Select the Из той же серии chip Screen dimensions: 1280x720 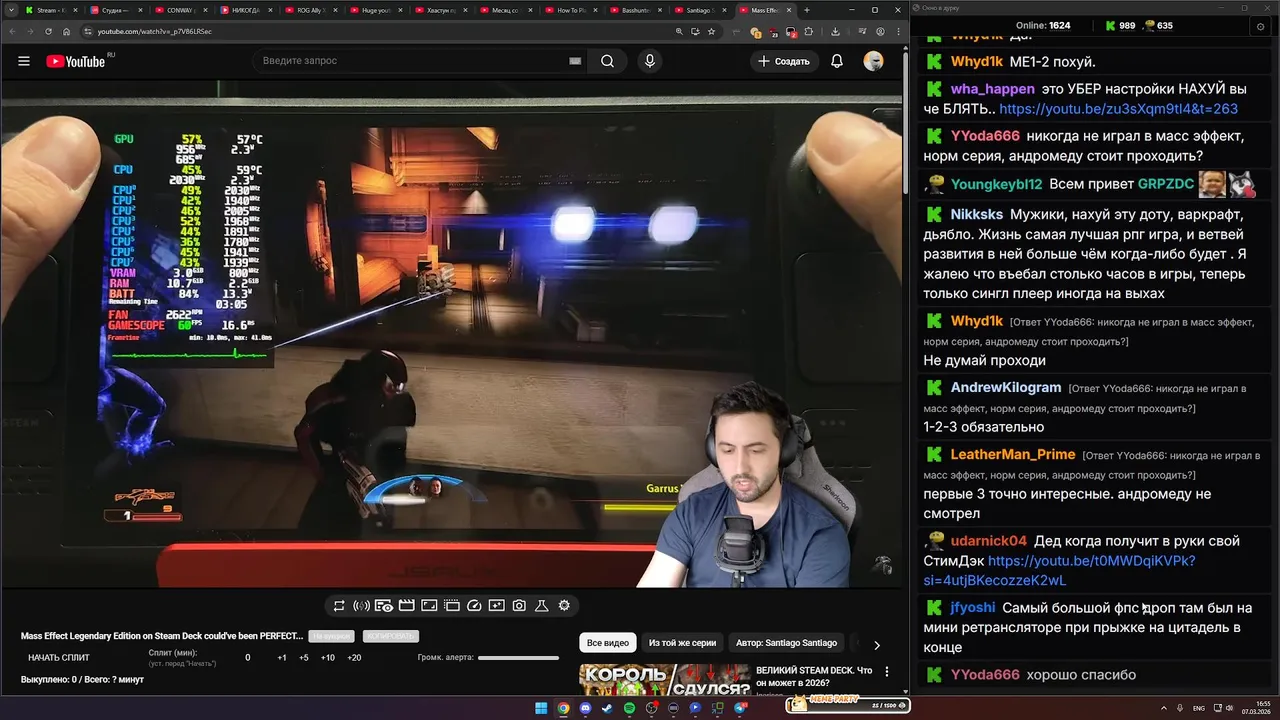coord(682,643)
